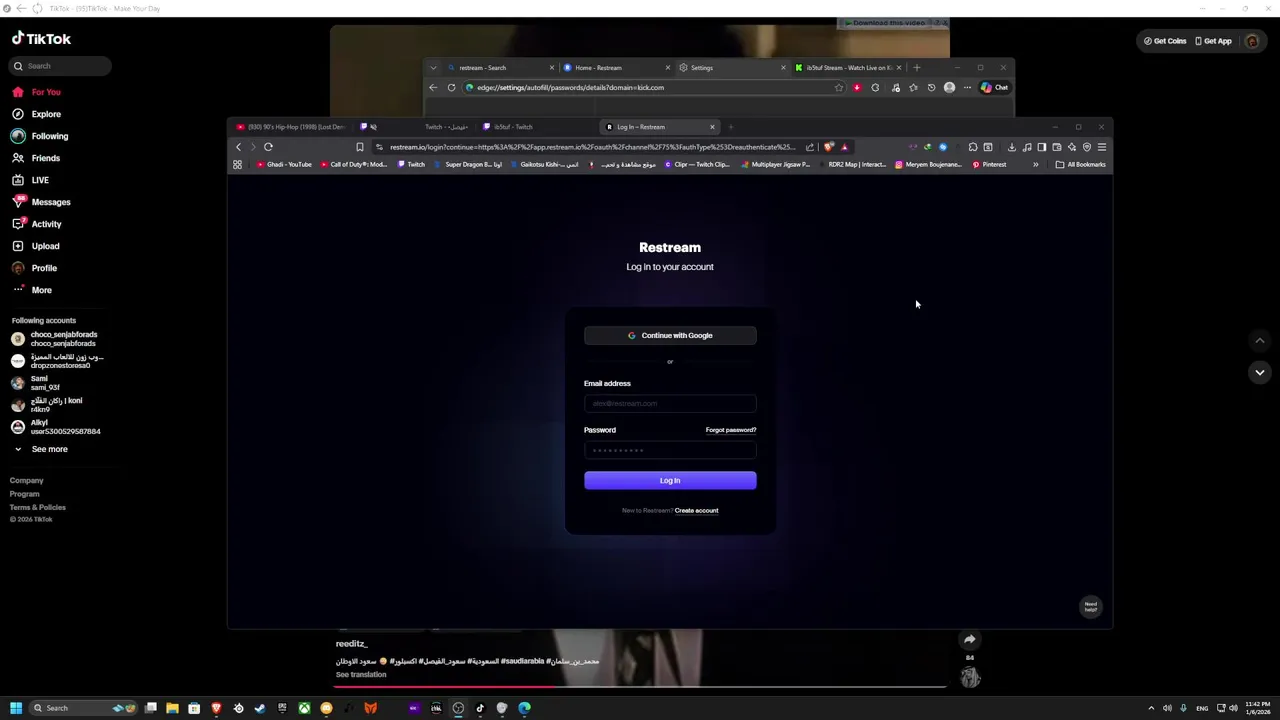Open Clipr — Twitch Clip bookmark
The width and height of the screenshot is (1280, 720).
coord(696,165)
